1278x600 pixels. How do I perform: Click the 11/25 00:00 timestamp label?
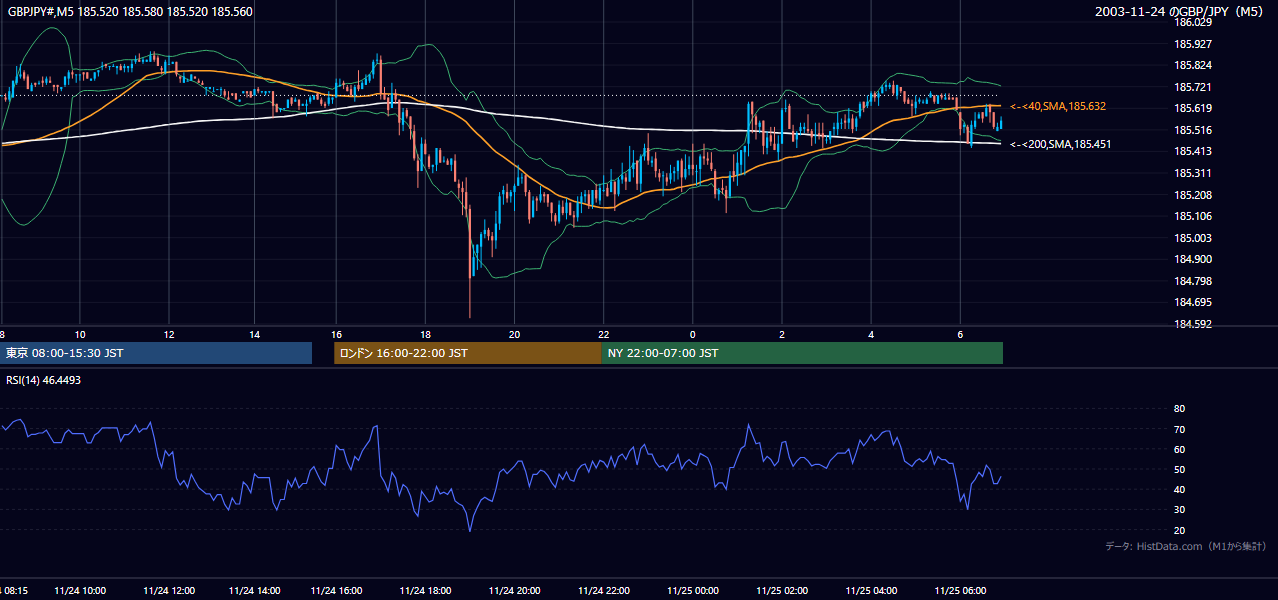[692, 590]
